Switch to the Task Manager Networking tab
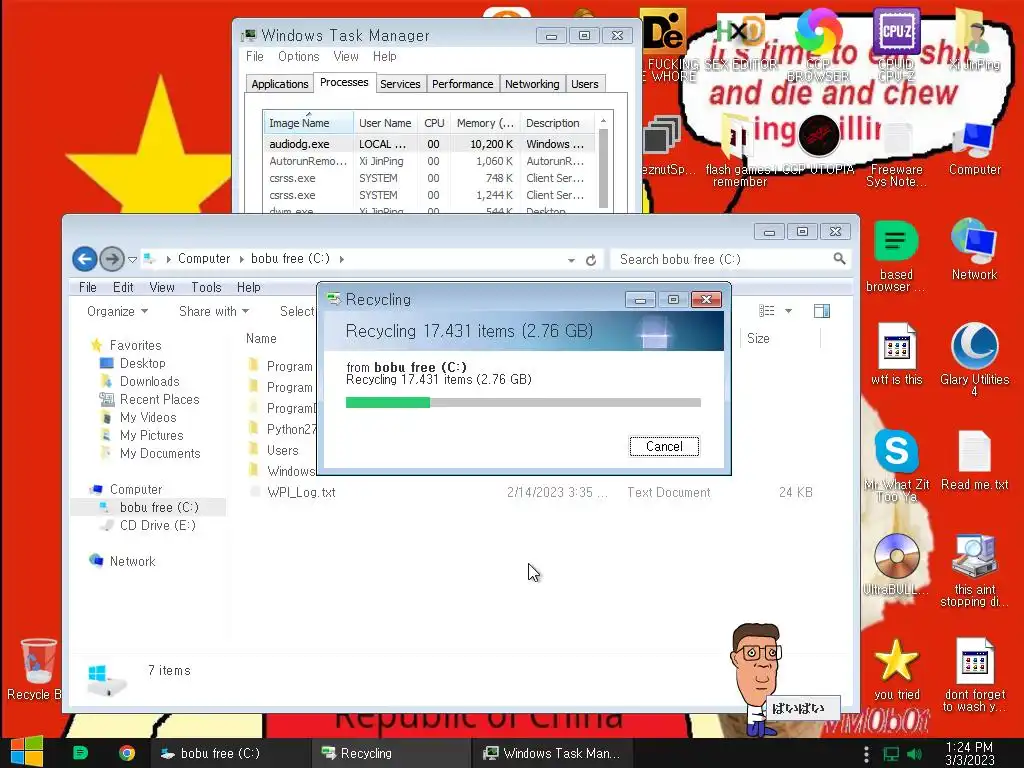The width and height of the screenshot is (1024, 768). pos(532,84)
